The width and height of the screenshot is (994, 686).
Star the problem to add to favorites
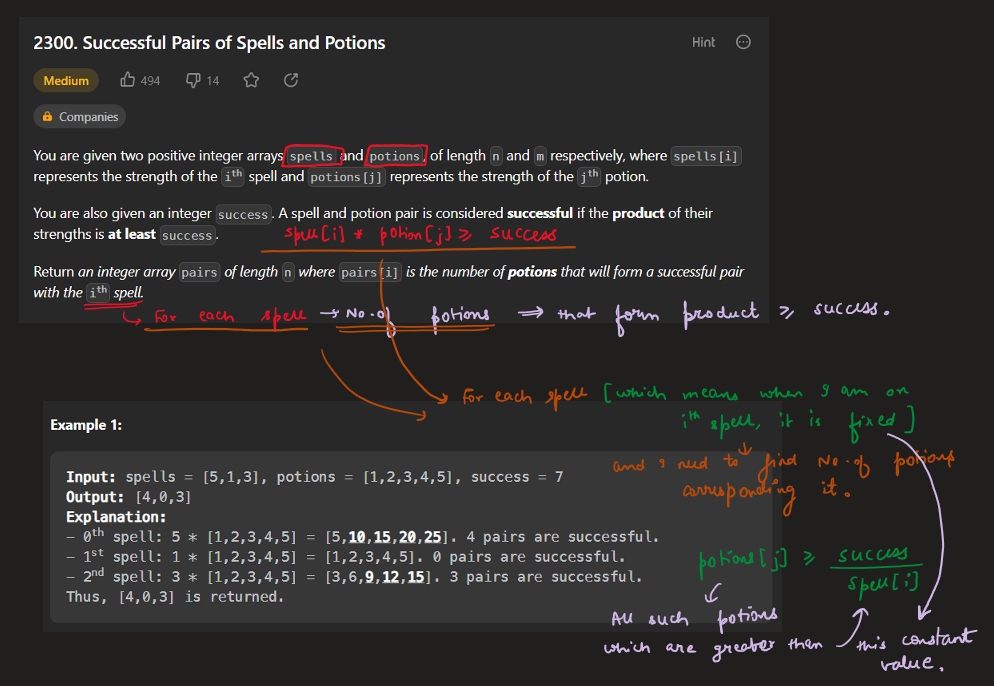pos(251,80)
